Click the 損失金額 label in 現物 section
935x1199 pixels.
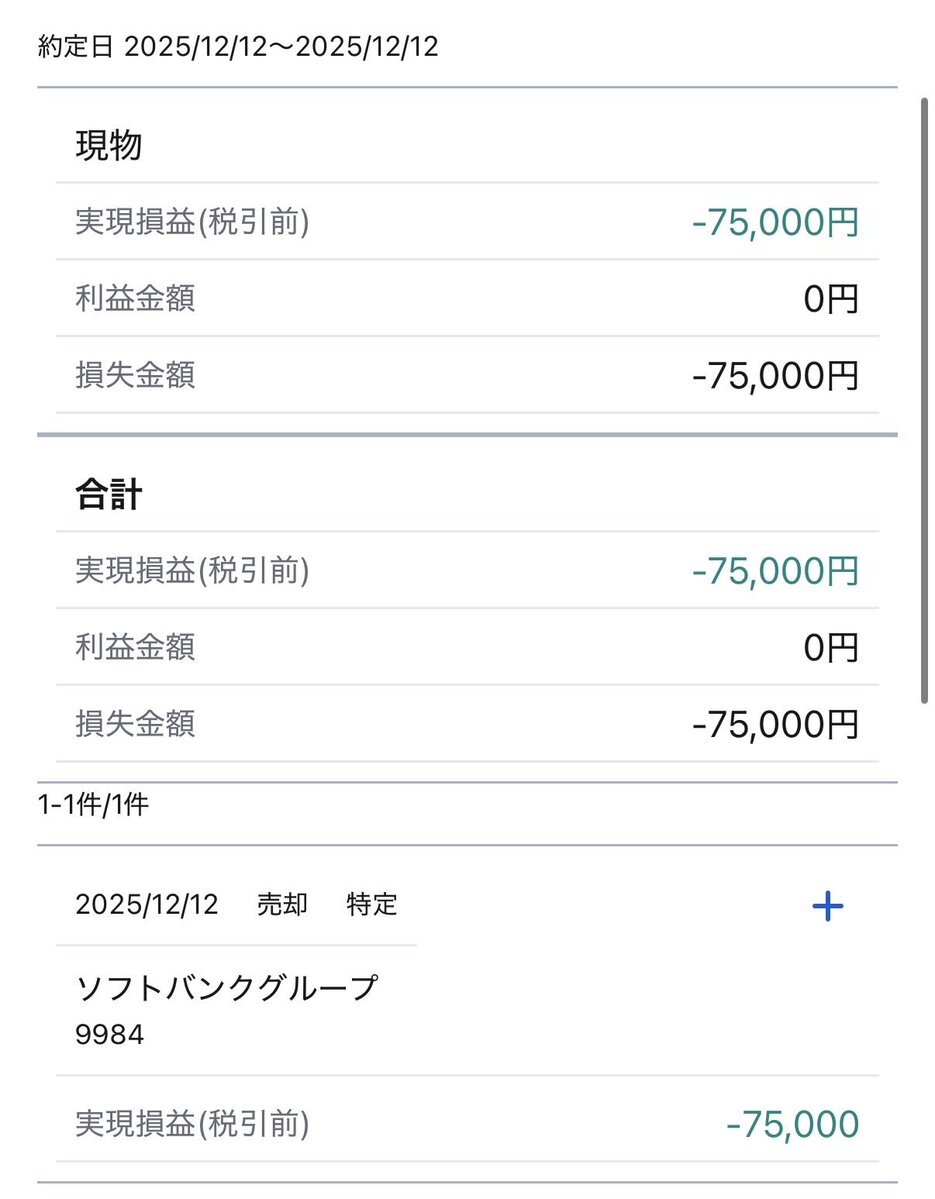click(135, 375)
